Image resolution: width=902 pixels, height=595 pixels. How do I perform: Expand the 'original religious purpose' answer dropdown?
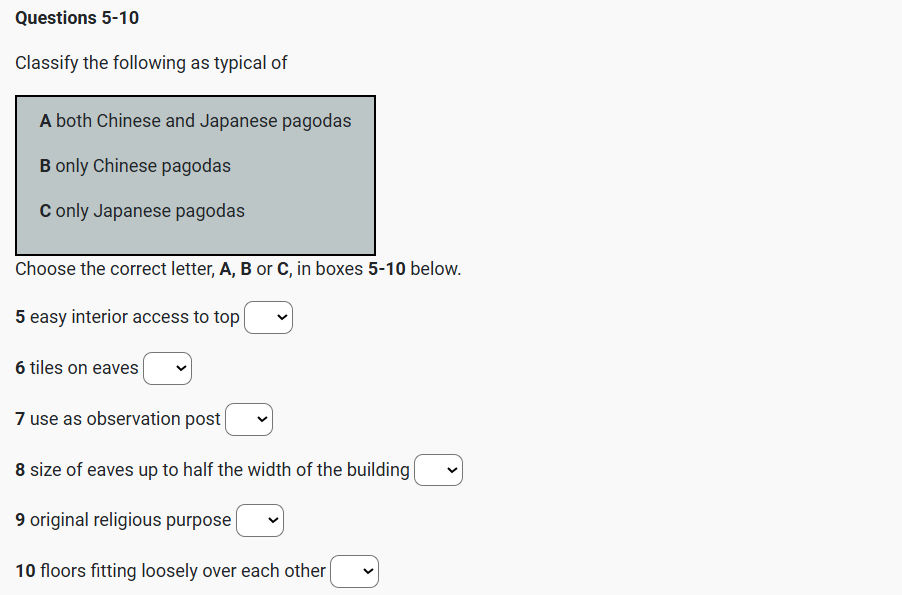point(260,521)
